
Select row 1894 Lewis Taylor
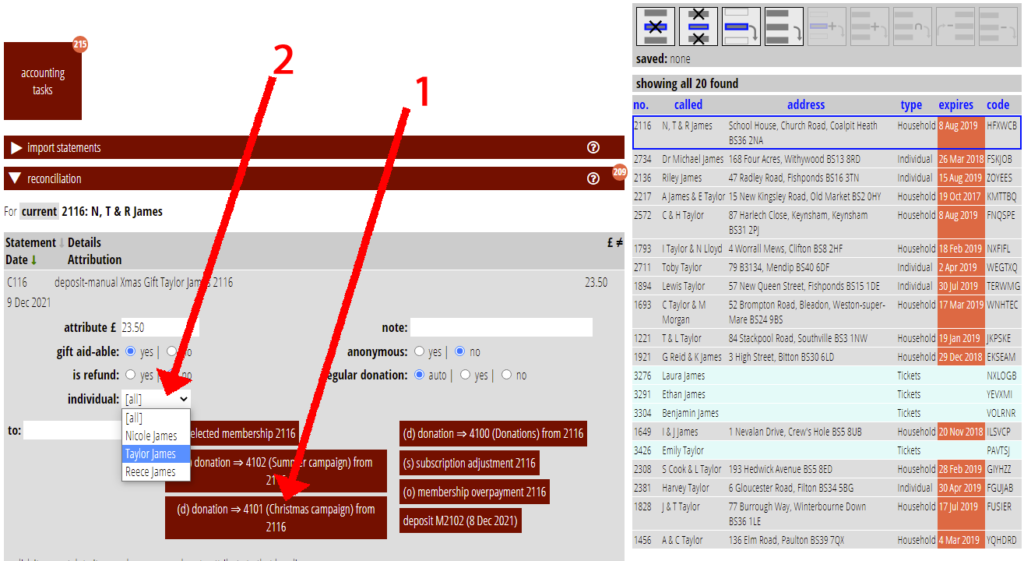pos(826,286)
